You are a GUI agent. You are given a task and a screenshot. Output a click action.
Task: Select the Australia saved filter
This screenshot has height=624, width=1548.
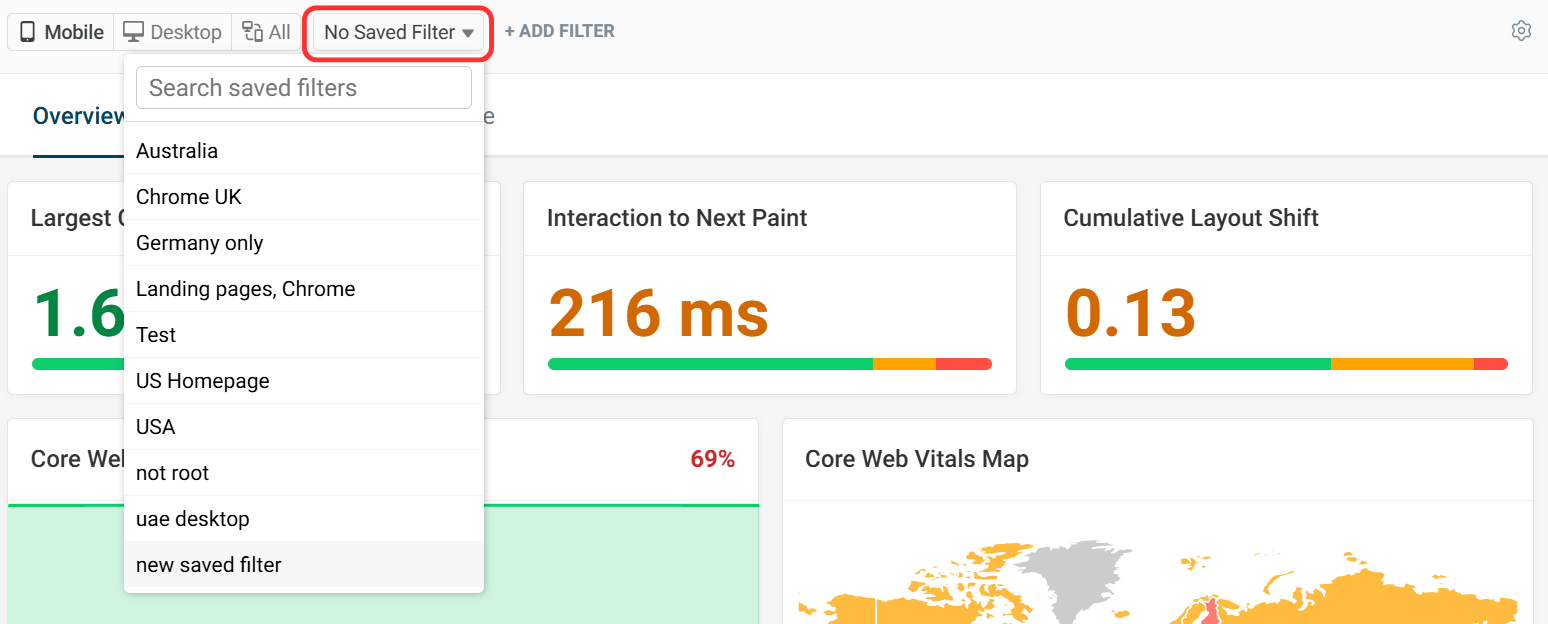[x=177, y=151]
